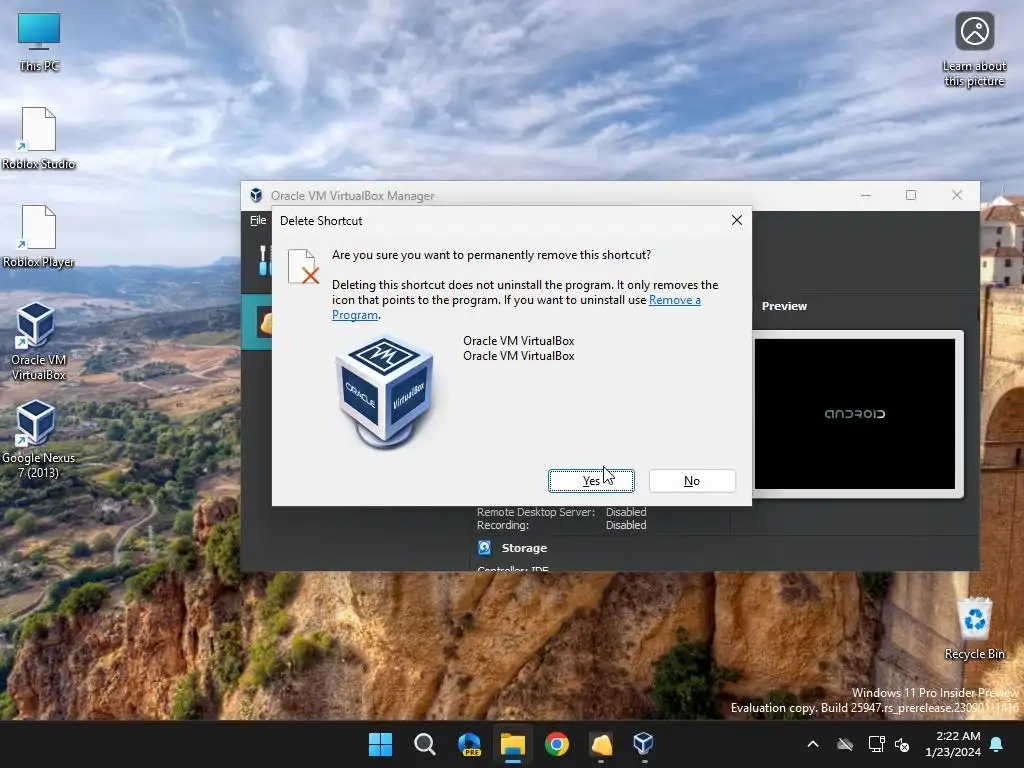This screenshot has height=768, width=1024.
Task: Launch Microsoft Edge Preview from taskbar
Action: pyautogui.click(x=469, y=744)
